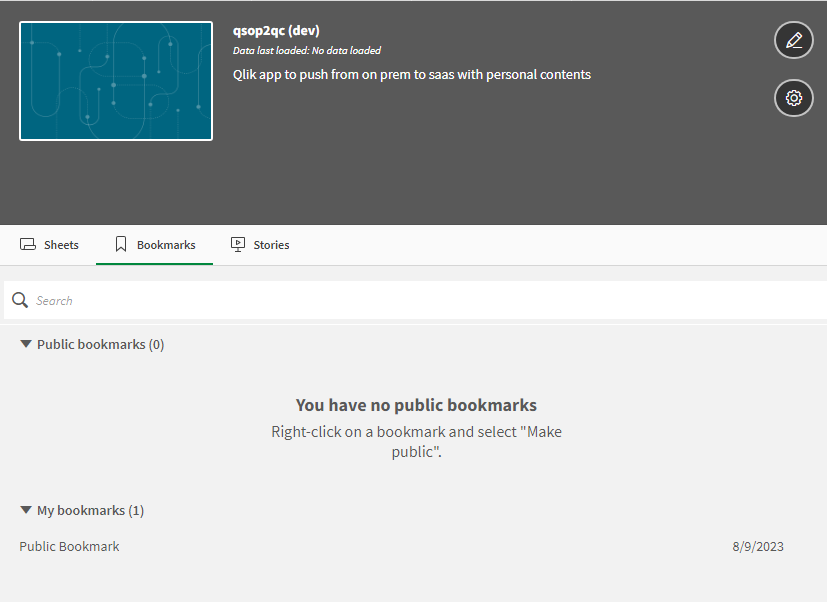Click the 'Right-click on a bookmark' hint
Viewport: 827px width, 602px height.
click(x=416, y=442)
